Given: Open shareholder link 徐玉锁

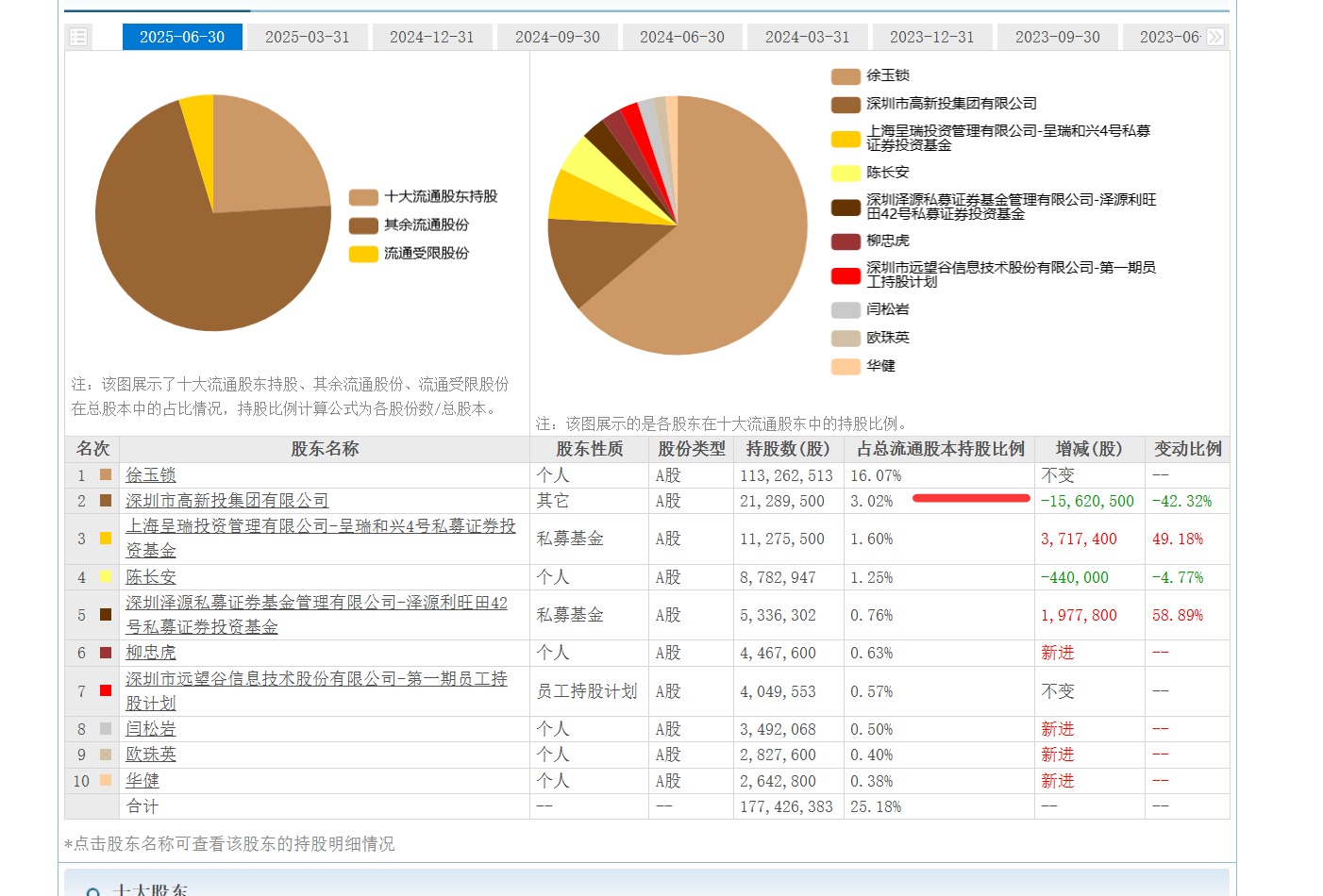Looking at the screenshot, I should tap(151, 474).
